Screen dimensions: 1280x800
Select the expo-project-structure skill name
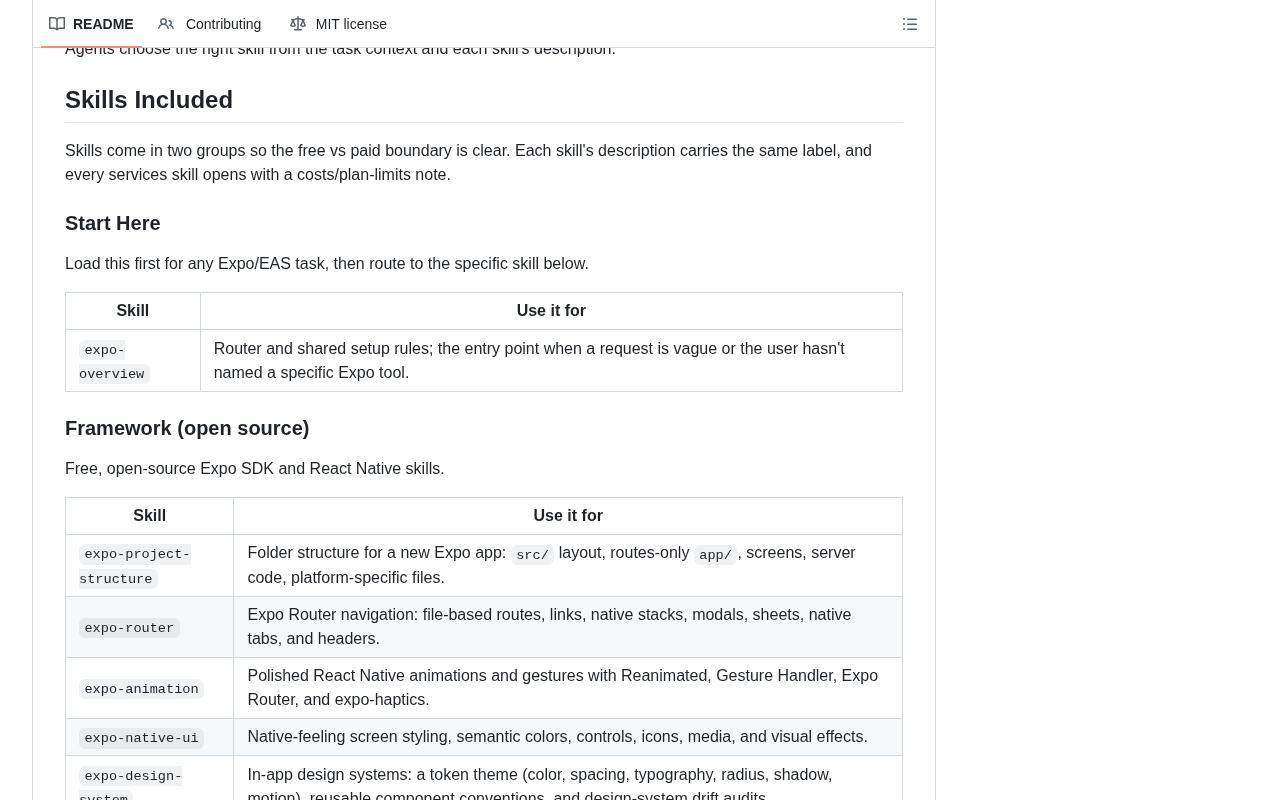pos(135,567)
